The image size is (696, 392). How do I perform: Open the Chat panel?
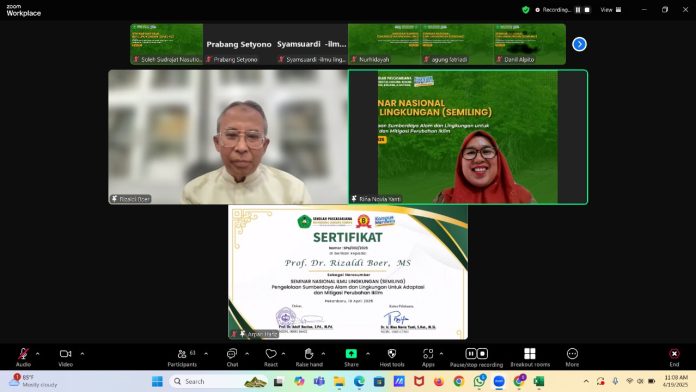(232, 357)
